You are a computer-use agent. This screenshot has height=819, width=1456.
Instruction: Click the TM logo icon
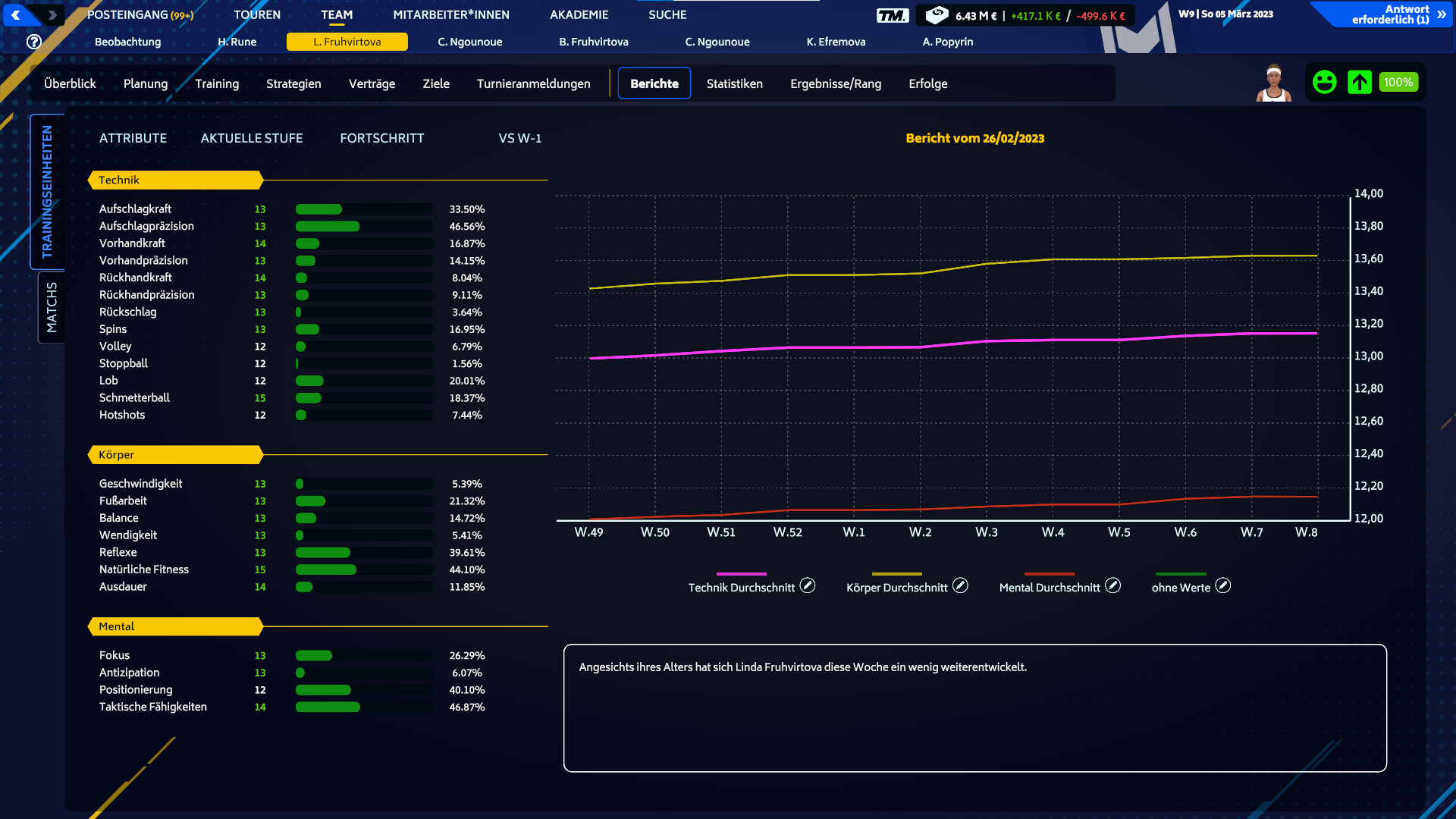[892, 15]
